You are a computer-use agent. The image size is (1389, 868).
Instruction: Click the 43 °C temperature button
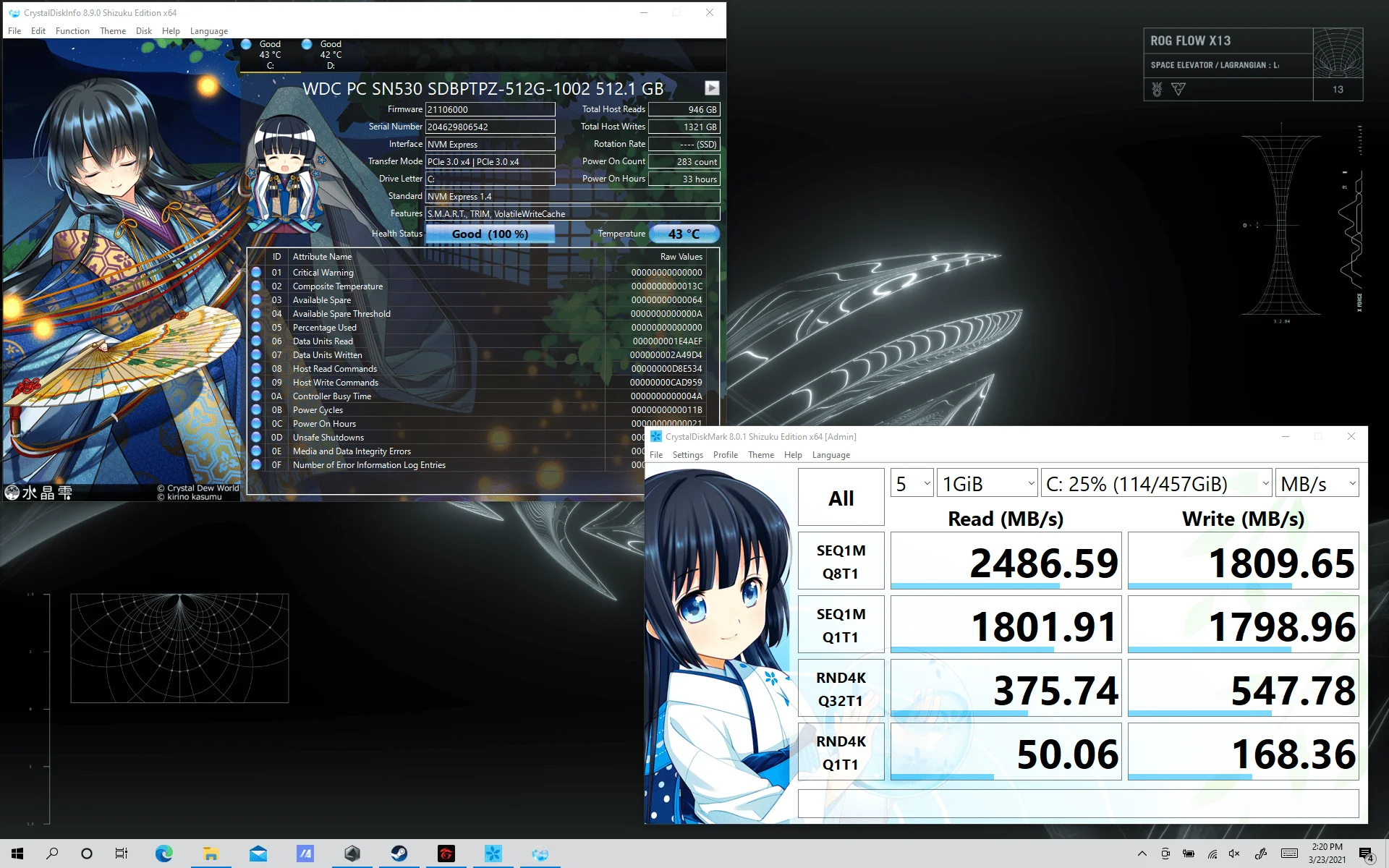click(x=684, y=234)
